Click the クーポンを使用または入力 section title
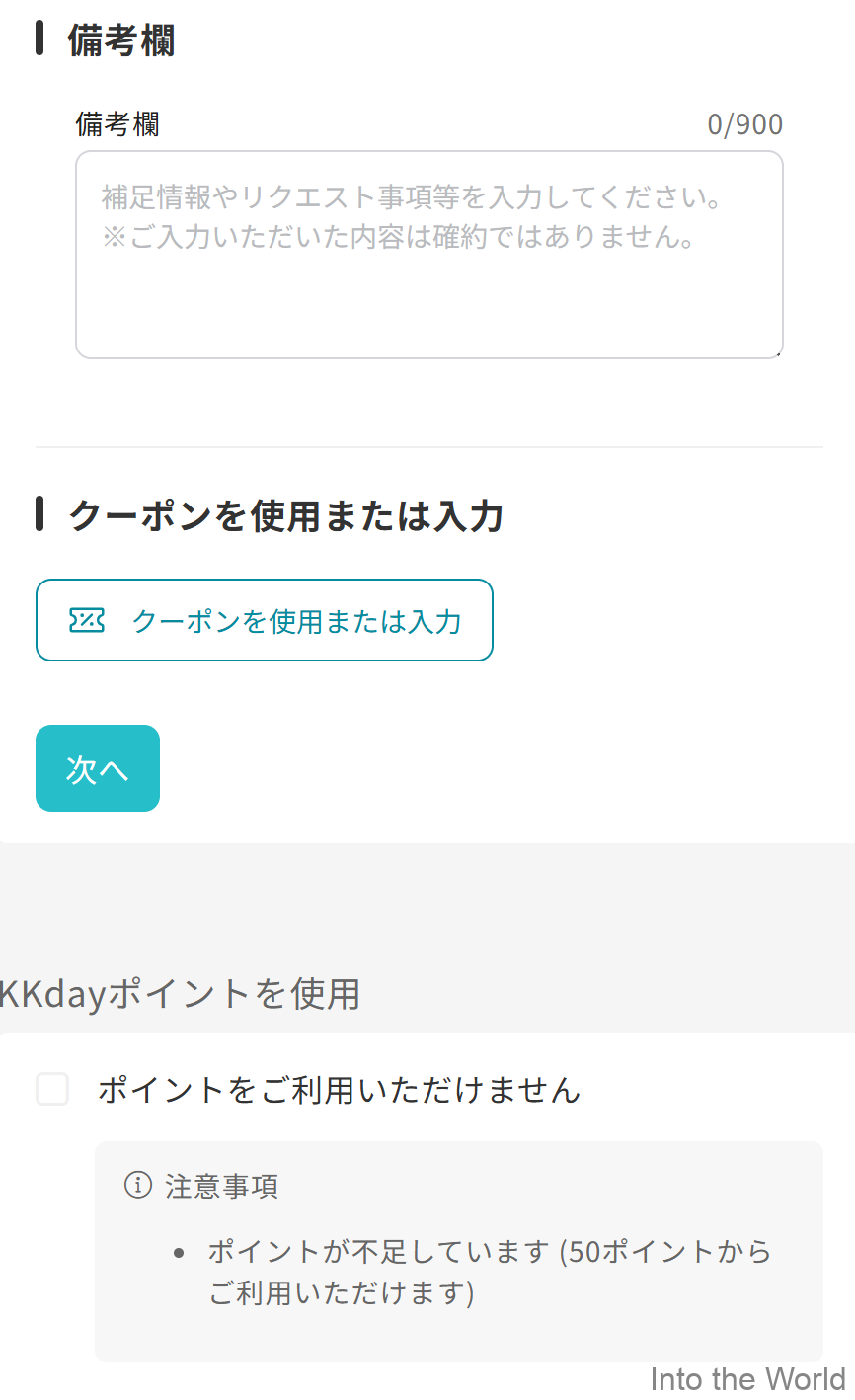 coord(284,514)
